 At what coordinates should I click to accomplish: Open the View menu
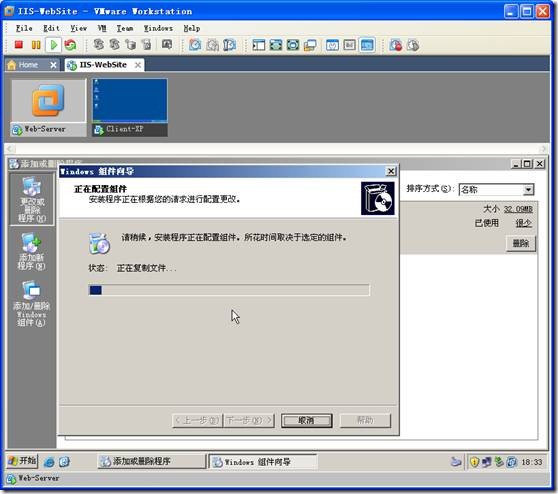point(78,28)
